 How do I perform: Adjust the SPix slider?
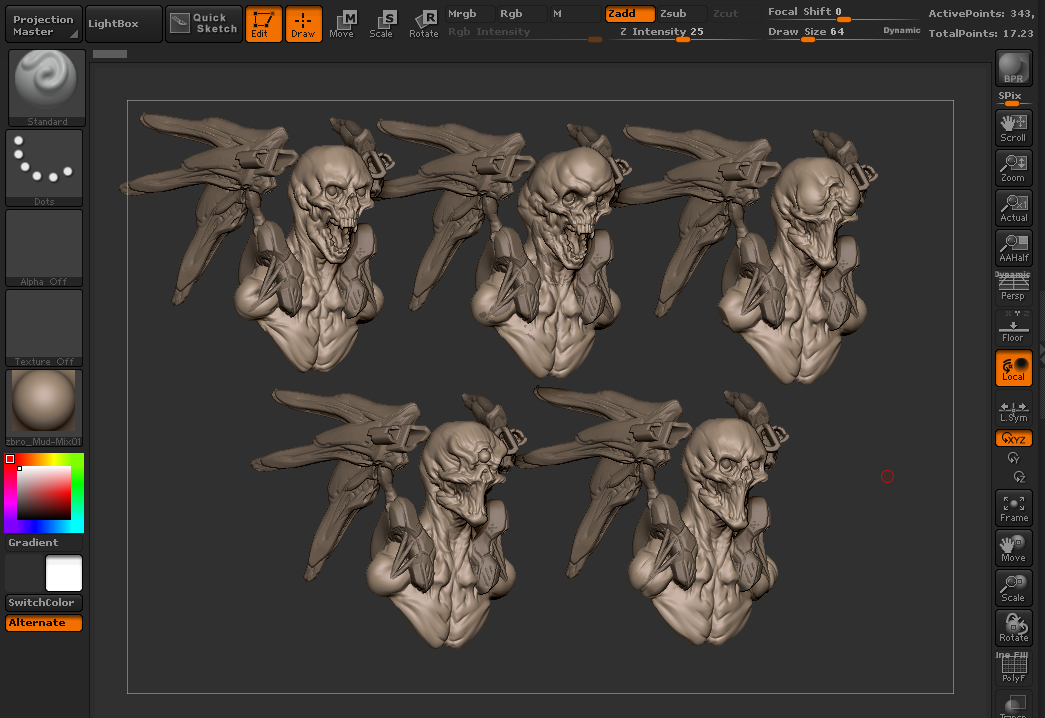pos(1014,99)
